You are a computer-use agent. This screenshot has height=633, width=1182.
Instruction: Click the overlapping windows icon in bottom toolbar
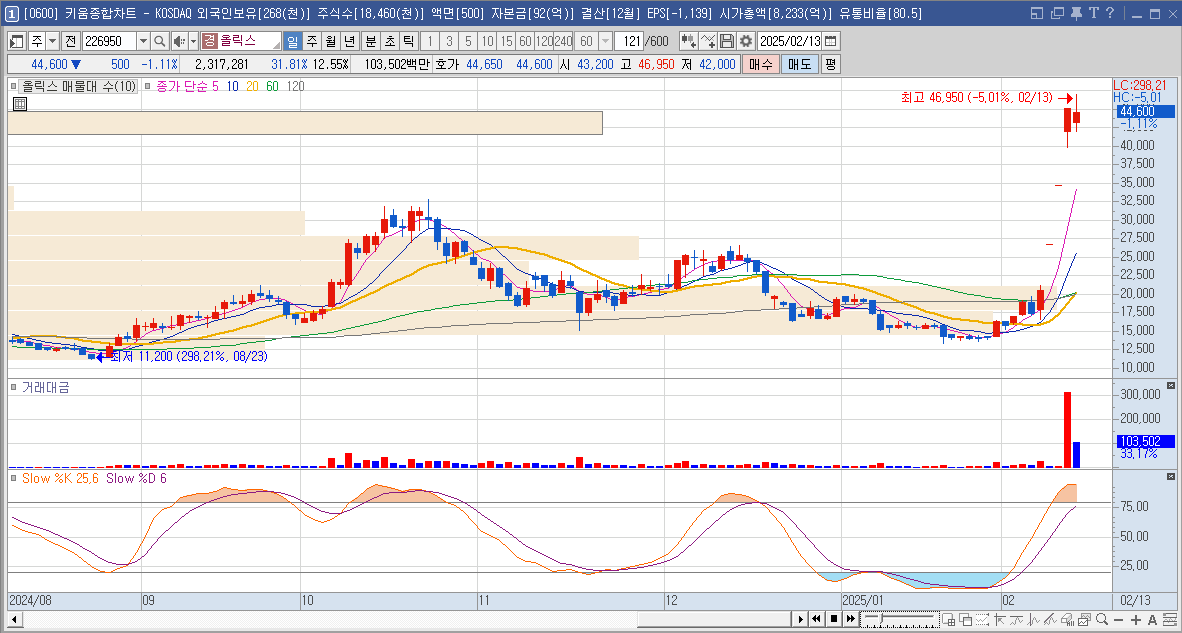[966, 619]
